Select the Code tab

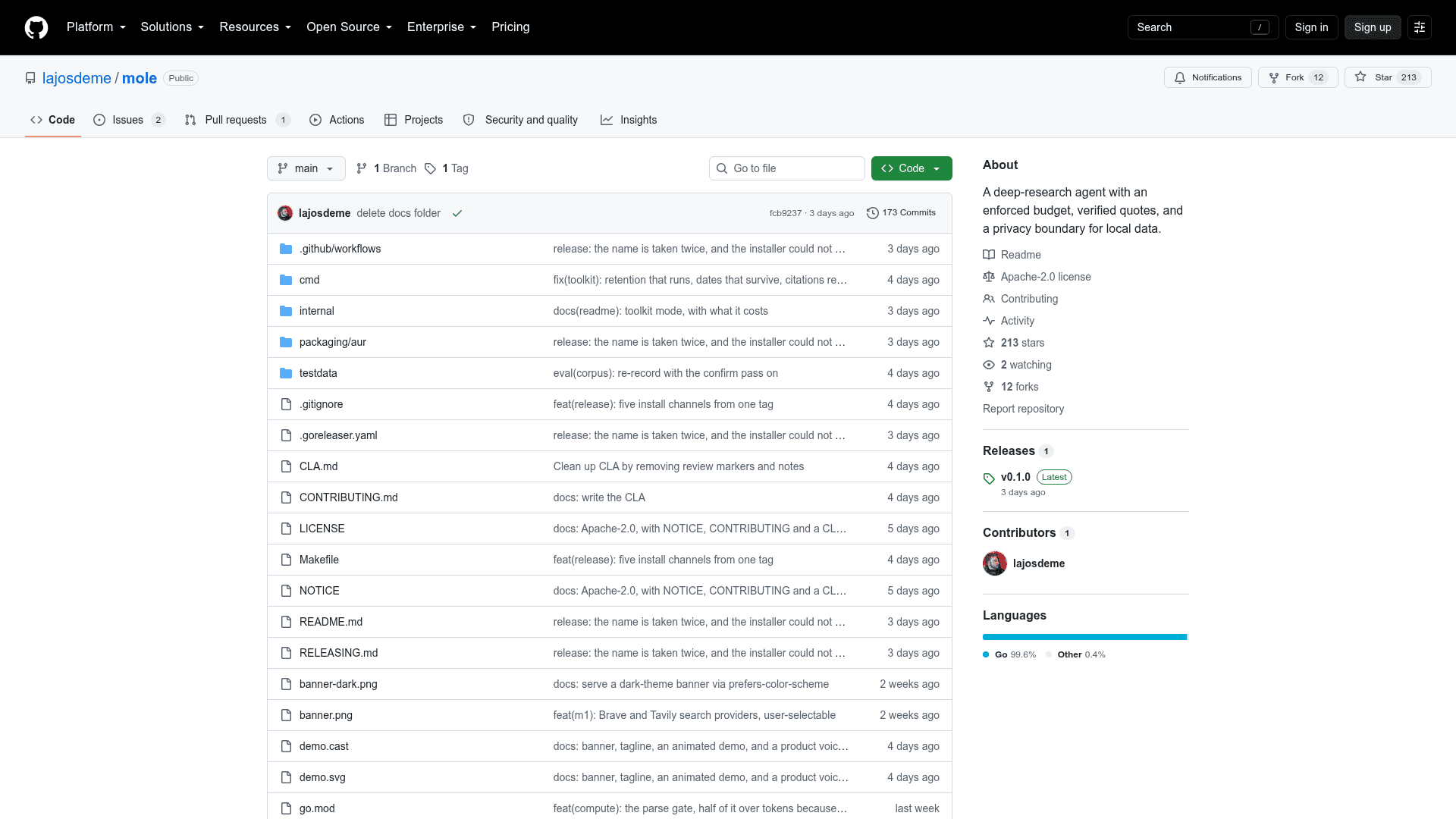point(53,120)
